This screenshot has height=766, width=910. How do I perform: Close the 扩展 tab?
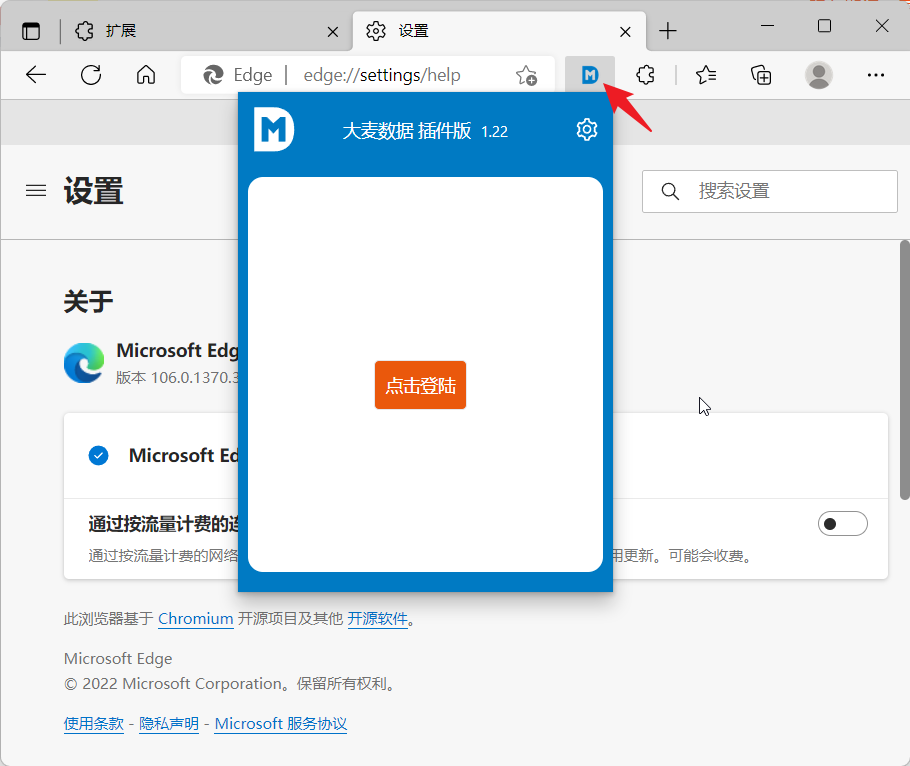(x=333, y=31)
